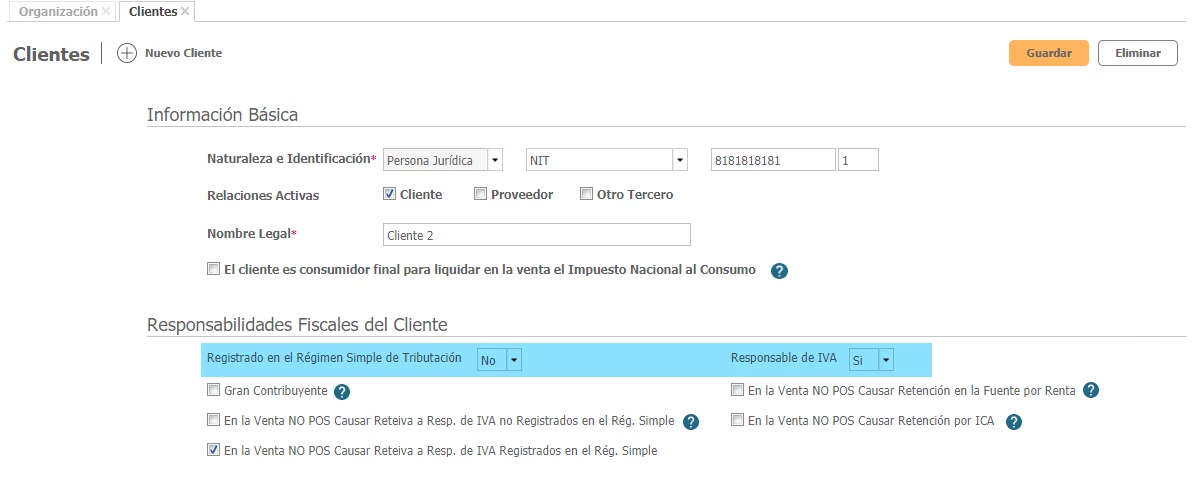Enable the Proveedor checkbox
This screenshot has height=477, width=1194.
(x=480, y=194)
